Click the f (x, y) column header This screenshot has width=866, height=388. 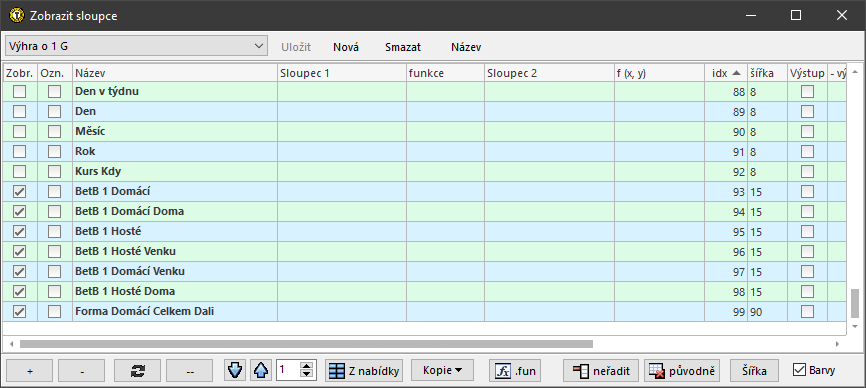[659, 73]
